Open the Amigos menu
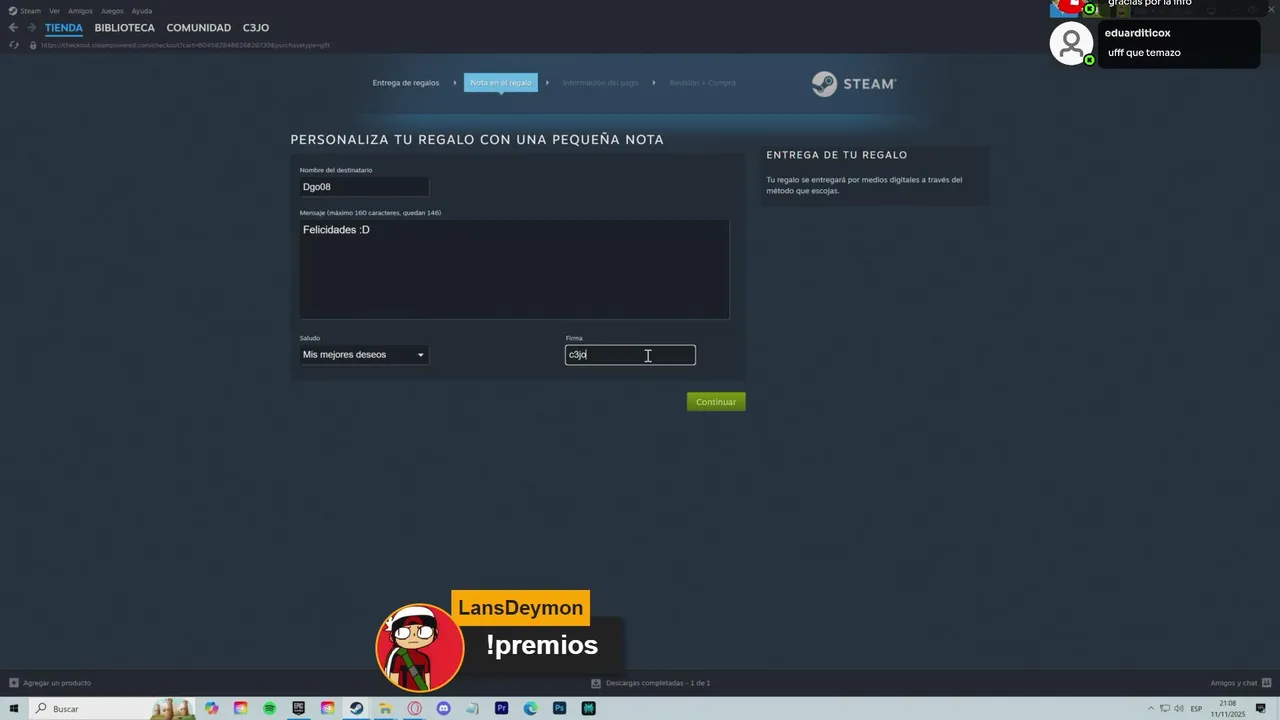Screen dimensions: 1280x720 pyautogui.click(x=80, y=11)
